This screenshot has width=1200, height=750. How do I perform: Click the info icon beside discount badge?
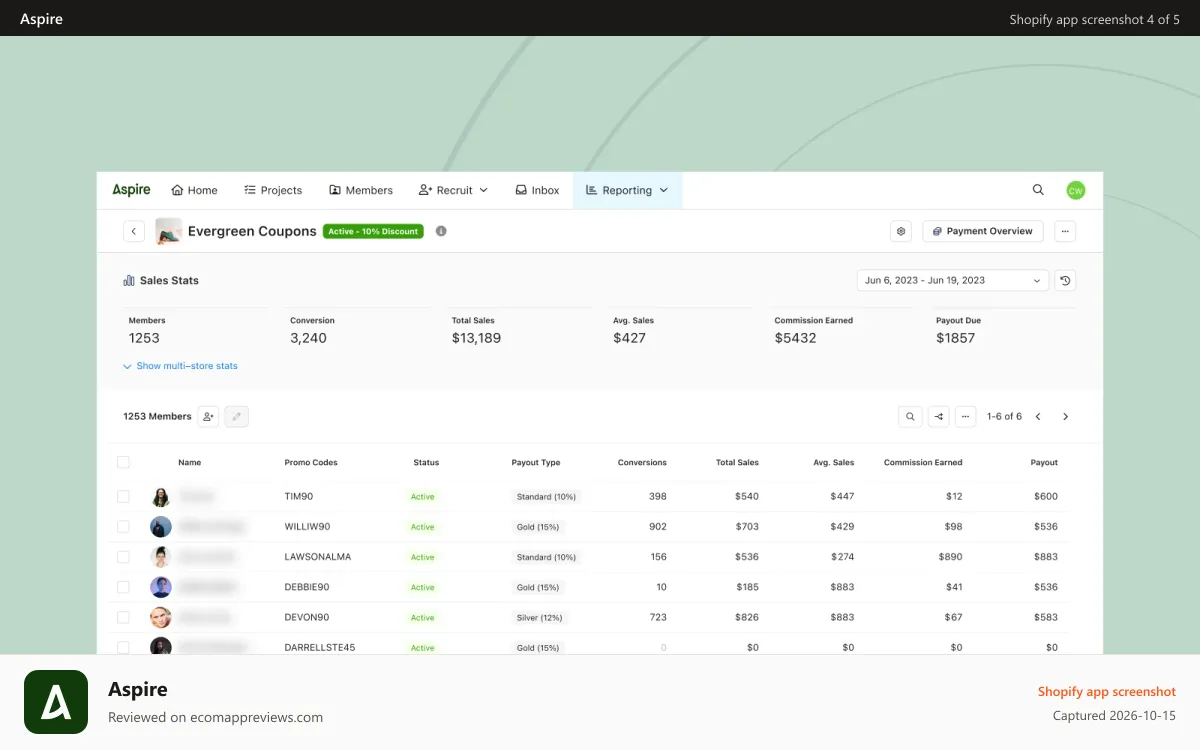pyautogui.click(x=441, y=231)
